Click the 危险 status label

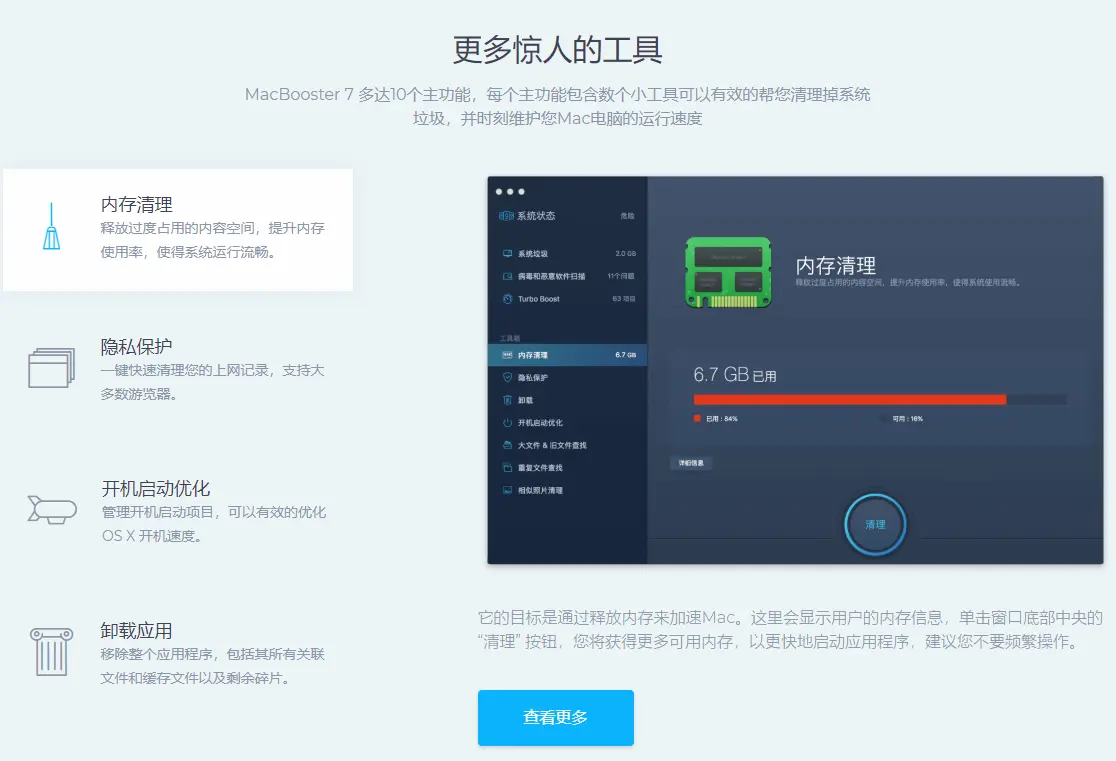(x=627, y=216)
